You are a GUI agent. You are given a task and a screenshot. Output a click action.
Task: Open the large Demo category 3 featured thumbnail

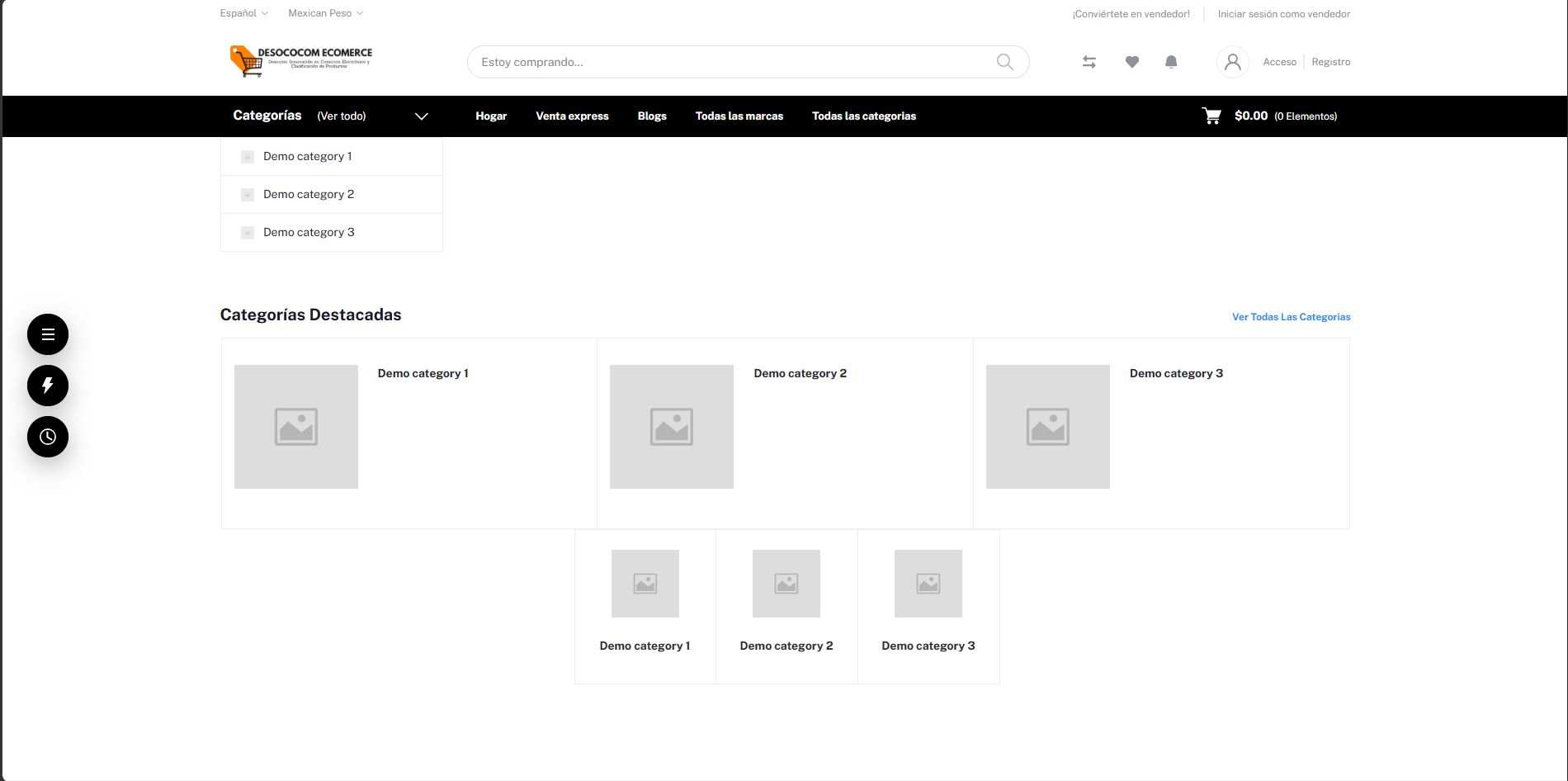coord(1048,427)
